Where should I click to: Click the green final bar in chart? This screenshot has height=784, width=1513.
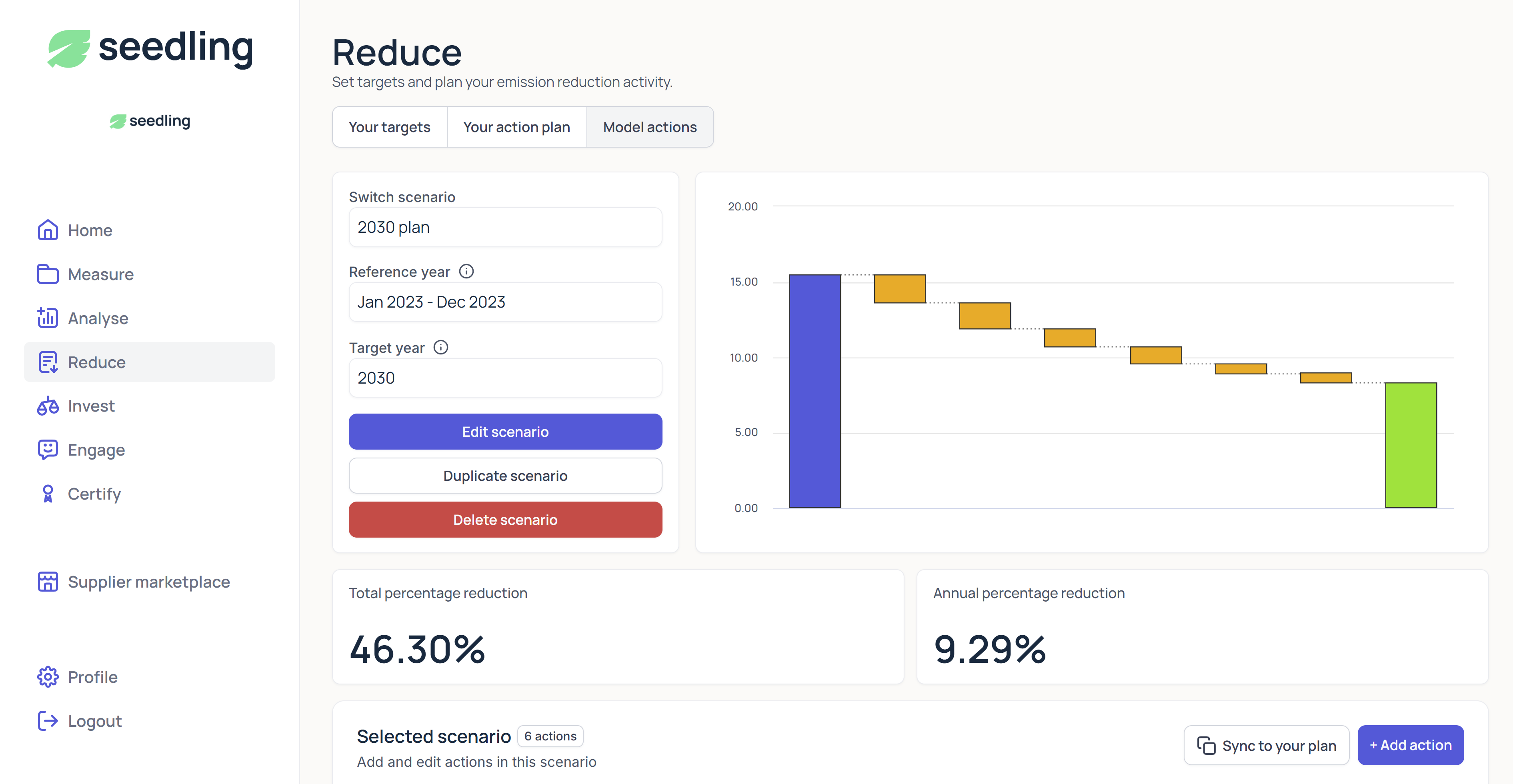(1411, 445)
